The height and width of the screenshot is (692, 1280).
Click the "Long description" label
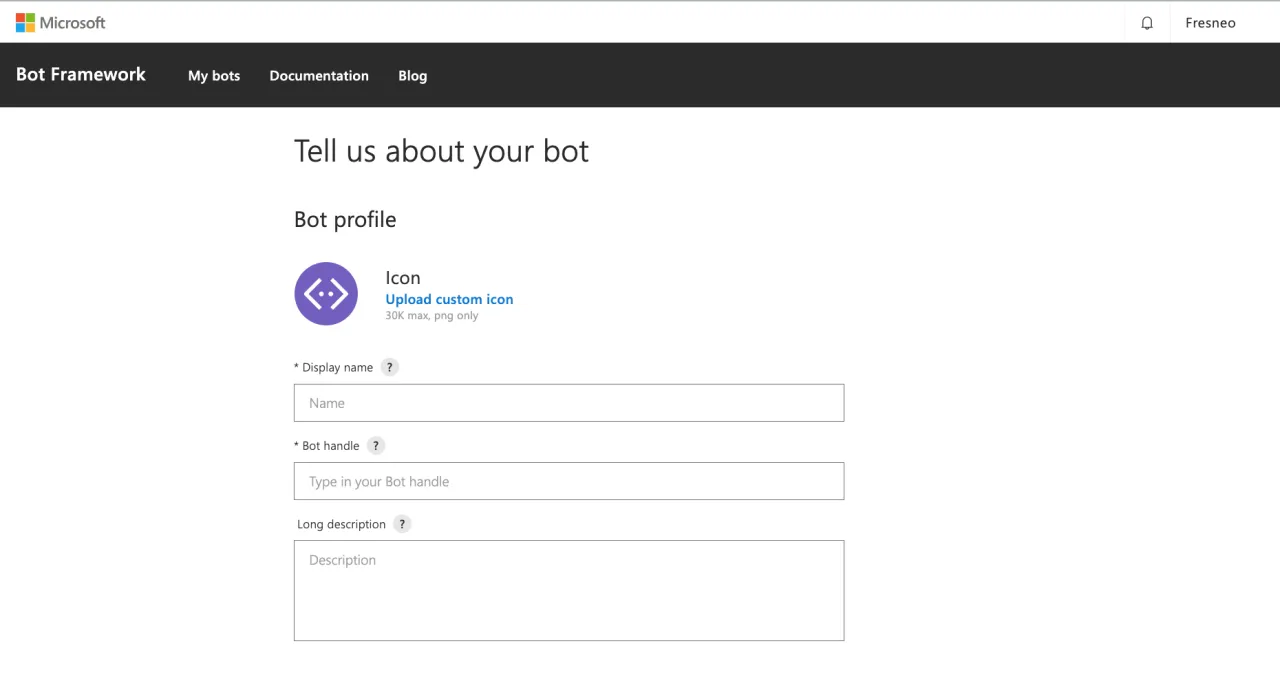(341, 524)
